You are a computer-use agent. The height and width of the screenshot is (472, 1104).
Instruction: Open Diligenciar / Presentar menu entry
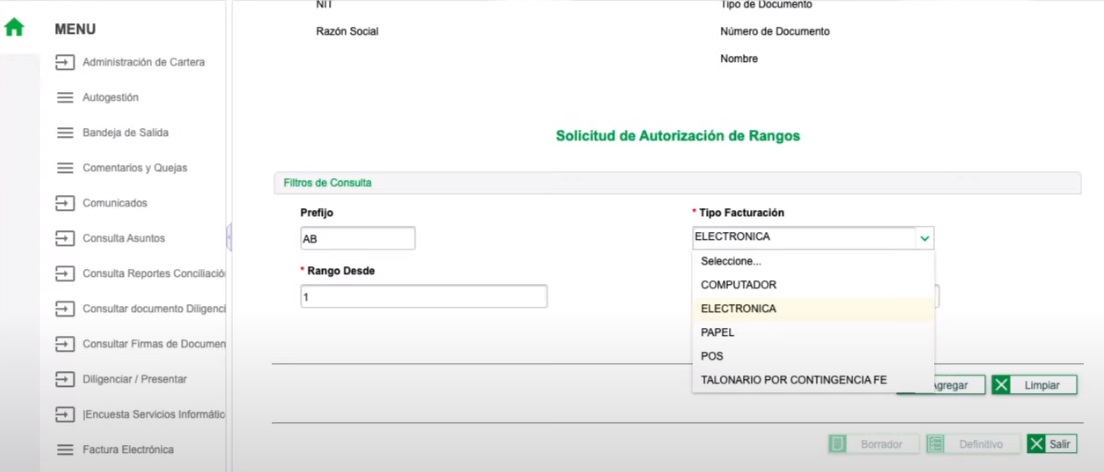pyautogui.click(x=134, y=379)
